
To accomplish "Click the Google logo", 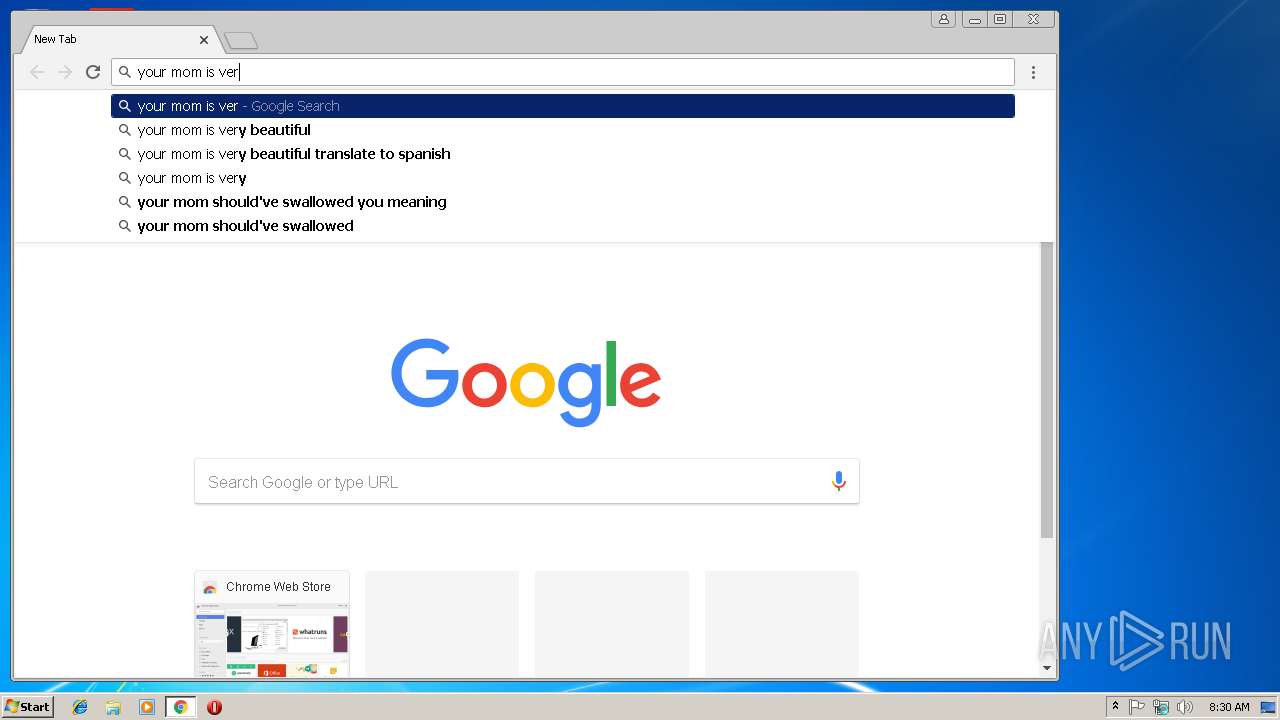I will (x=526, y=382).
